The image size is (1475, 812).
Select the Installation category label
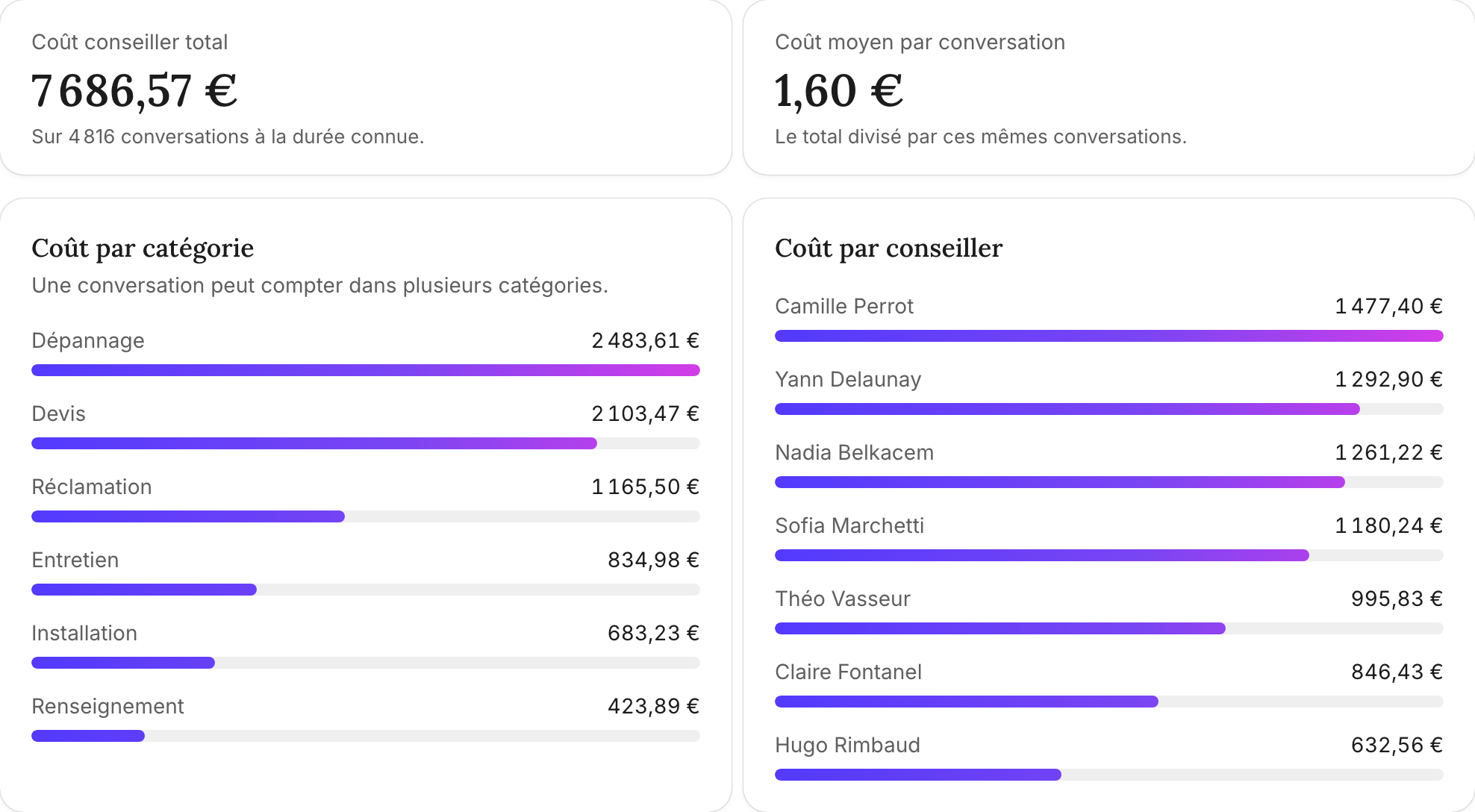click(84, 633)
